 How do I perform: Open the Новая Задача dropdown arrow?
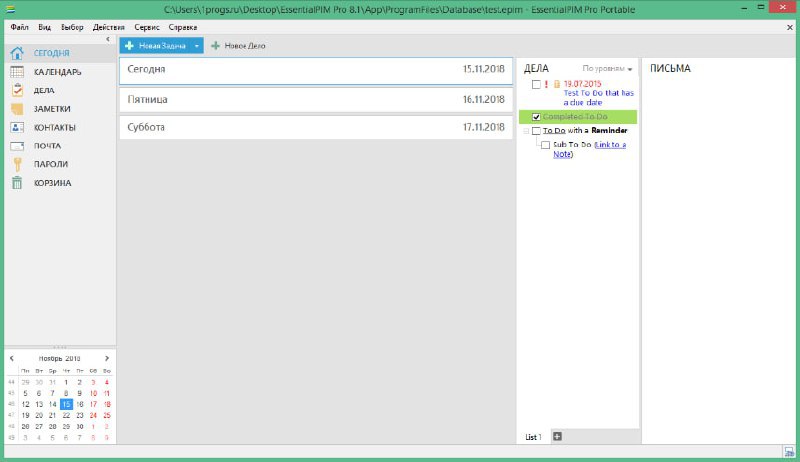(x=197, y=46)
